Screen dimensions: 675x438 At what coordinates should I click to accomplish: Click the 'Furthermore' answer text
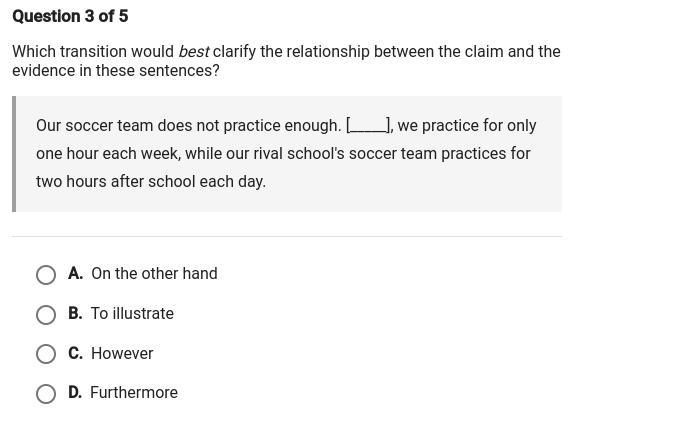(x=134, y=393)
